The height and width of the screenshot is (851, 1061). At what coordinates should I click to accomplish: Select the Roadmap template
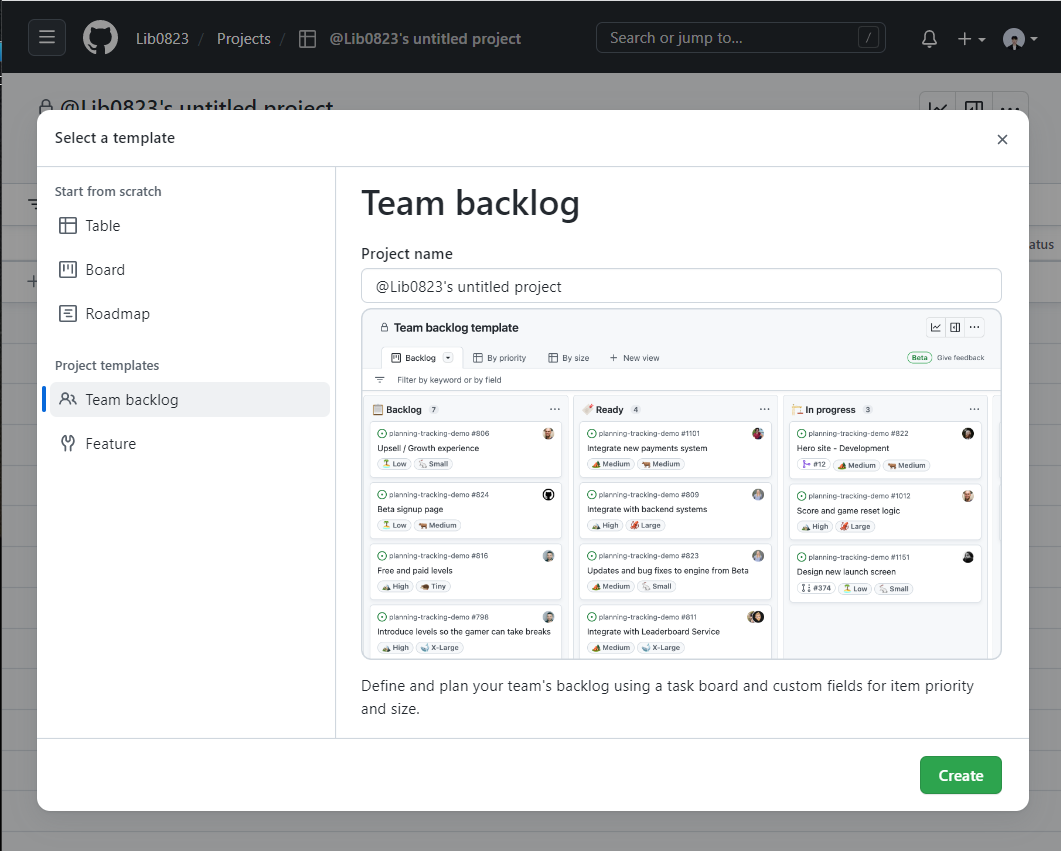(x=189, y=313)
